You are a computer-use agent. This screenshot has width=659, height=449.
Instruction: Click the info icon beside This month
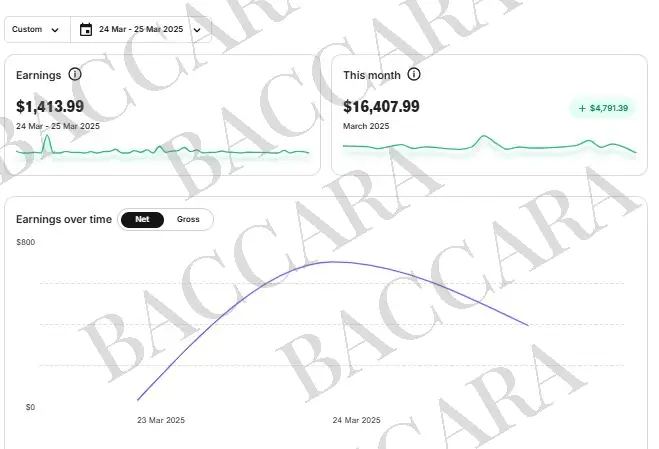tap(414, 75)
